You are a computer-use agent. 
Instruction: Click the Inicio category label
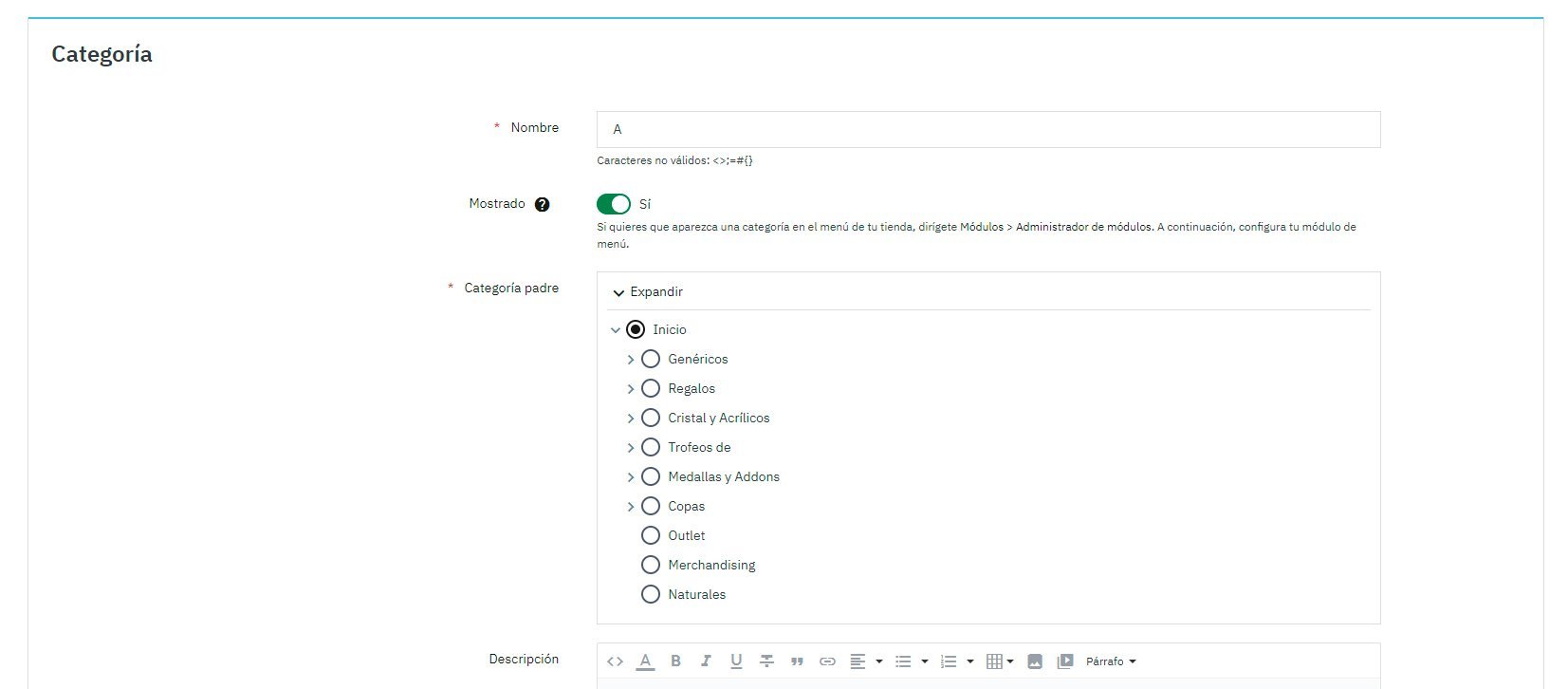(670, 329)
